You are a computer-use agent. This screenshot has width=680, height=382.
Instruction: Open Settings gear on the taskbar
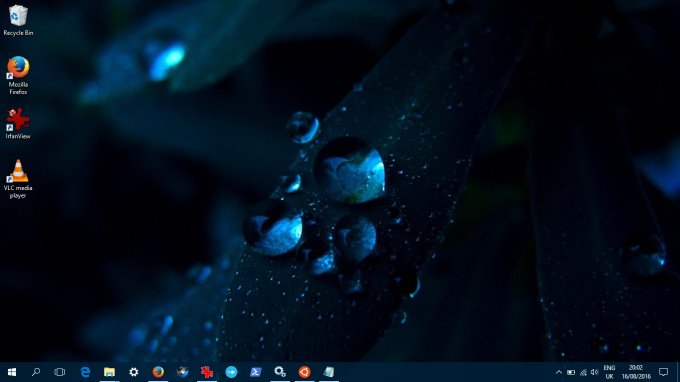click(134, 372)
